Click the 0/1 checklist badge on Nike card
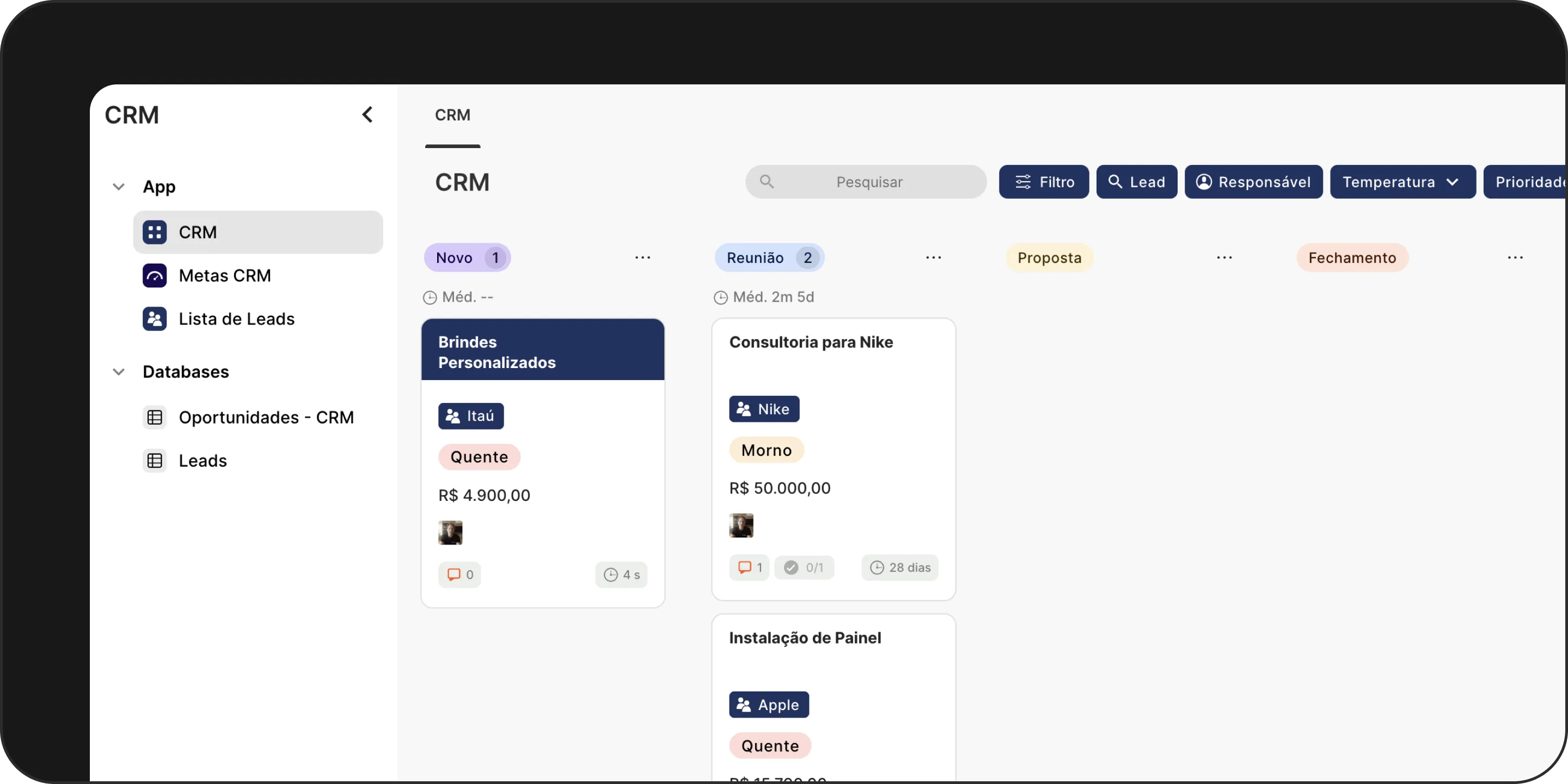This screenshot has height=784, width=1568. 804,567
